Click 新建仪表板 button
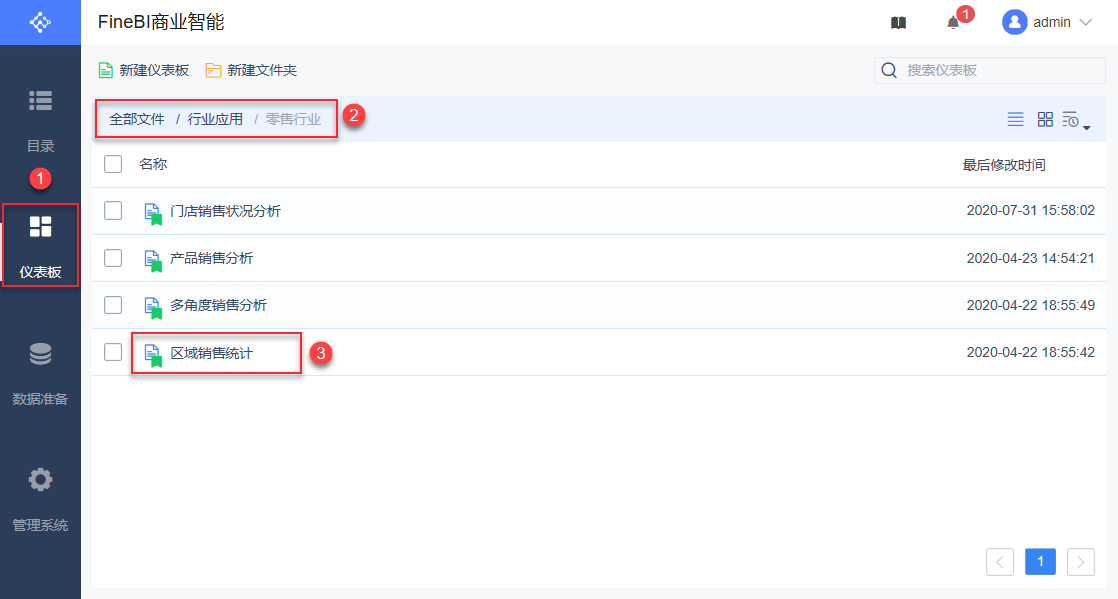The width and height of the screenshot is (1118, 599). pyautogui.click(x=143, y=70)
